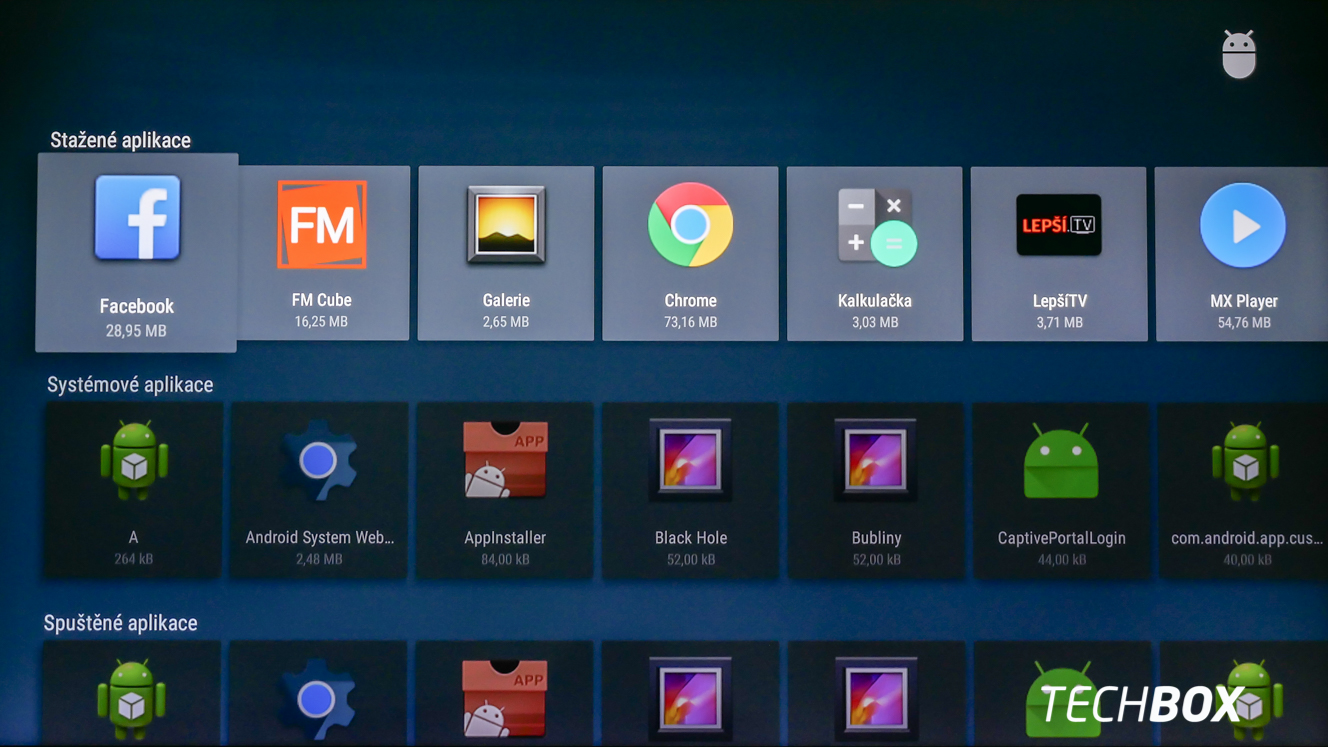This screenshot has width=1328, height=747.
Task: Open the MX Player app
Action: click(1242, 254)
